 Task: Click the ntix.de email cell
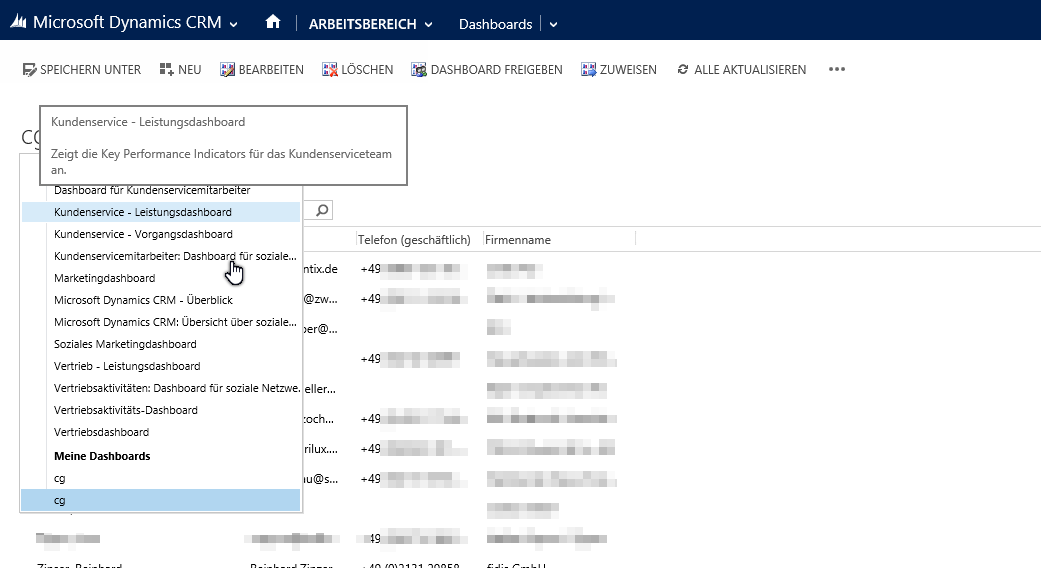(x=321, y=269)
